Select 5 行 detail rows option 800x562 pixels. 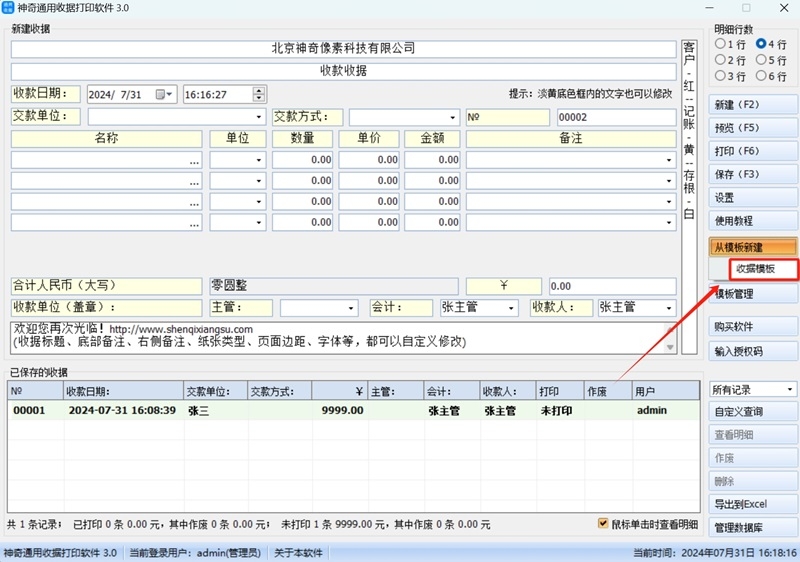(x=761, y=60)
